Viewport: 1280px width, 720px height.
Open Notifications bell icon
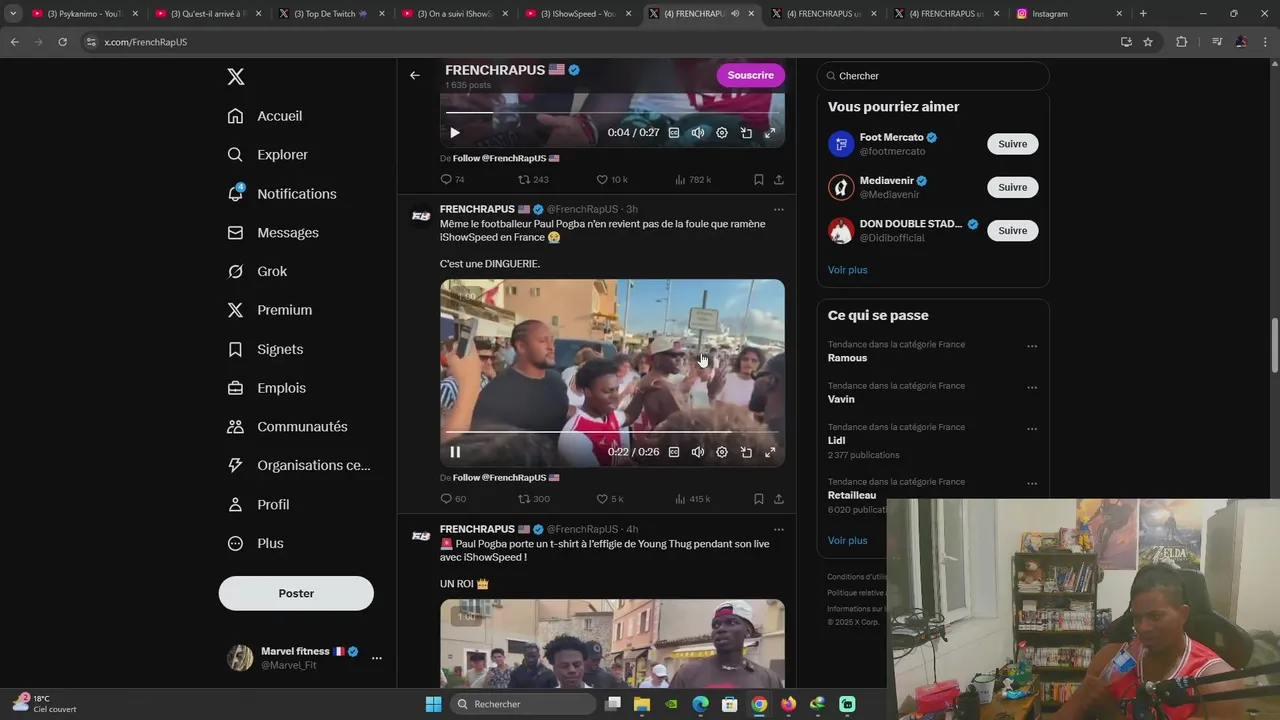pos(235,194)
